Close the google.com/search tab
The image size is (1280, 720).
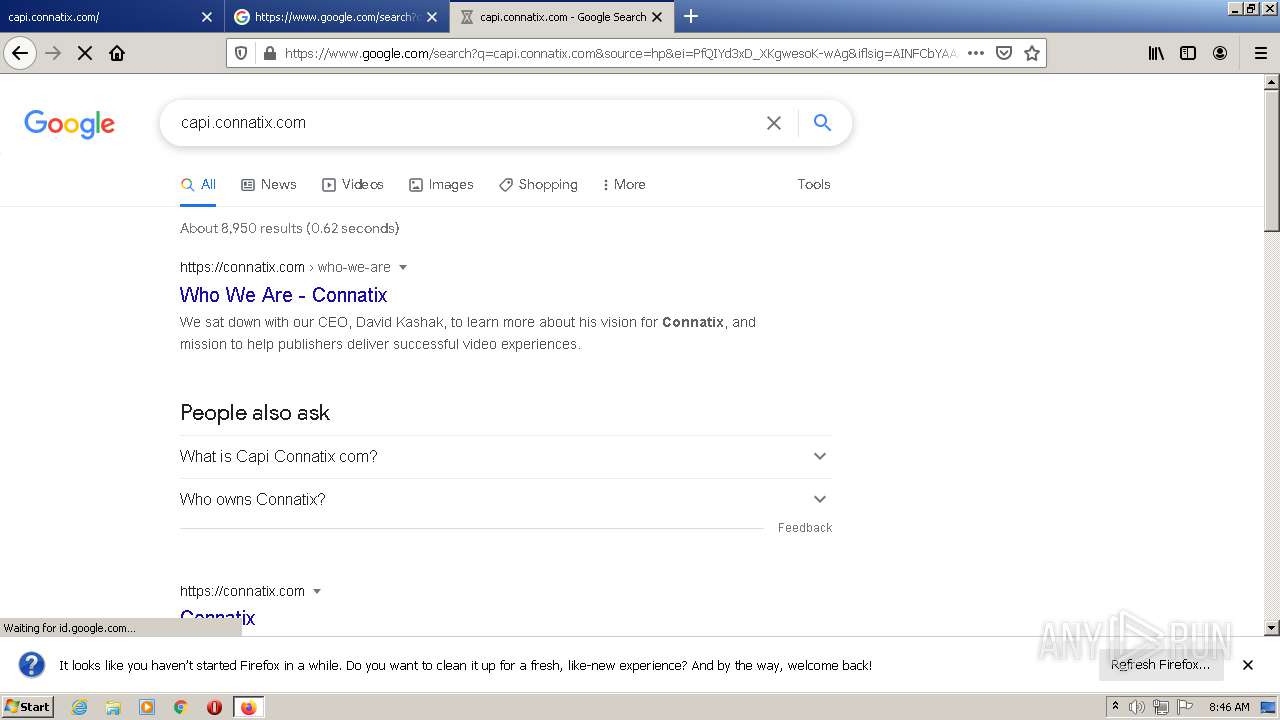click(x=431, y=17)
